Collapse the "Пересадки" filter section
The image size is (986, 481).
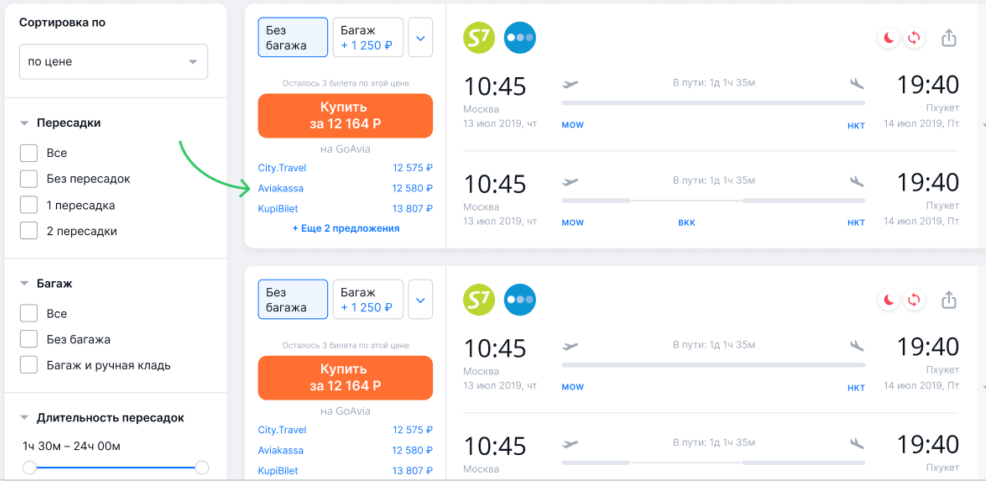pos(24,123)
